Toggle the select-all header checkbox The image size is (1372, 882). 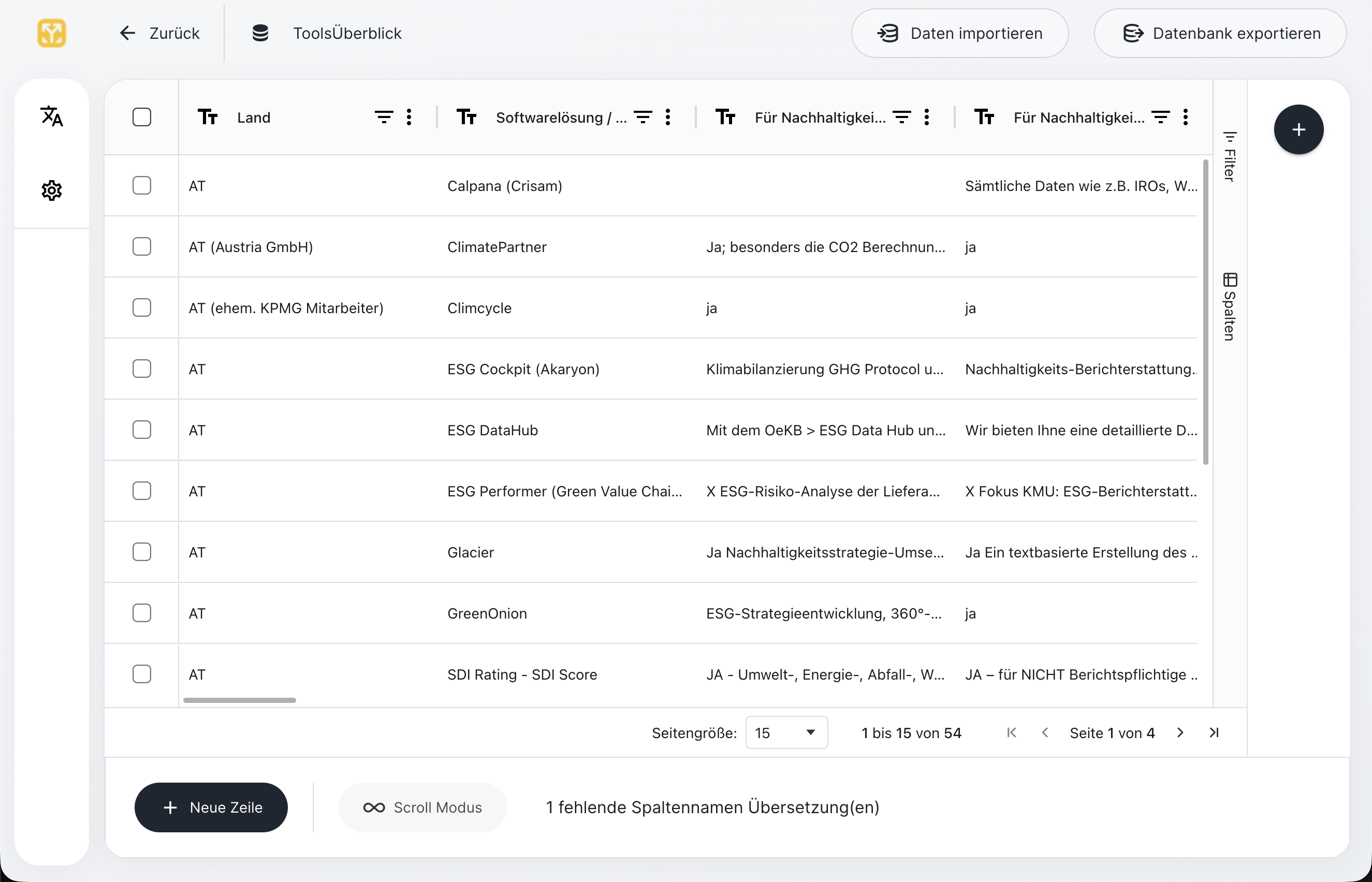(141, 117)
